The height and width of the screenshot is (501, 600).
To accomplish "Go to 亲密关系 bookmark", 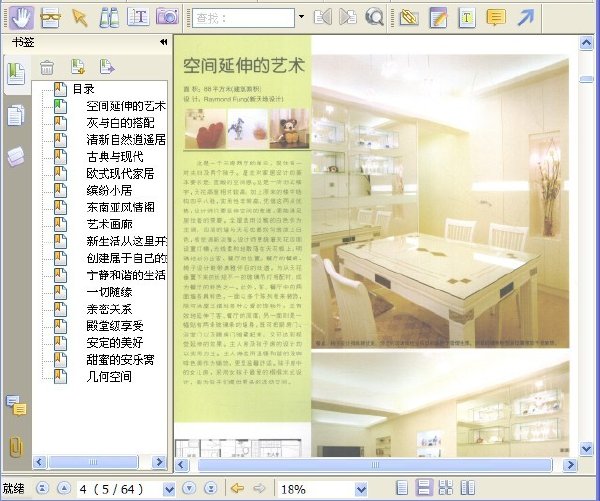I will click(x=109, y=309).
